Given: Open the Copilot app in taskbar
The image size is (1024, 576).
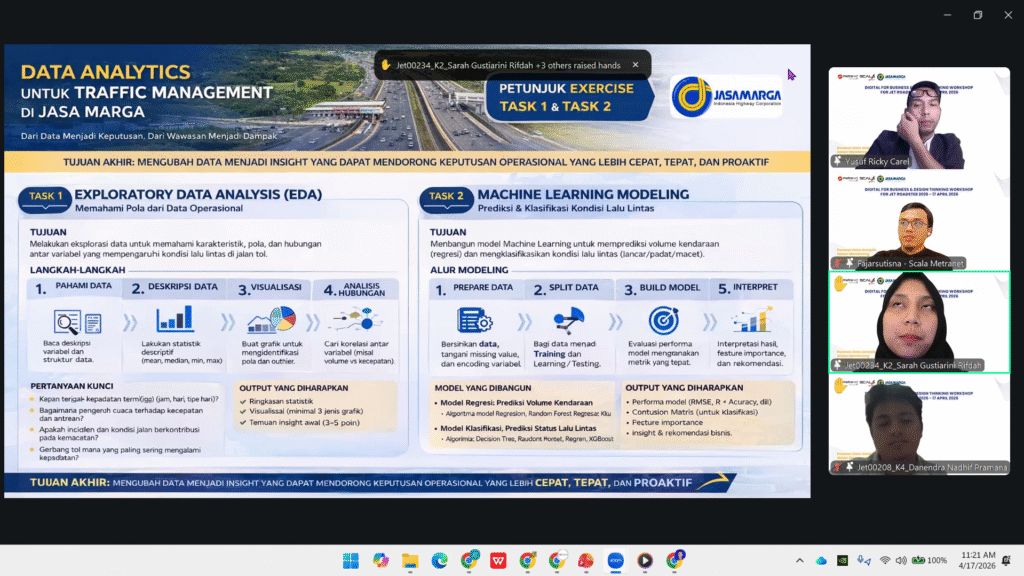Looking at the screenshot, I should coord(380,560).
